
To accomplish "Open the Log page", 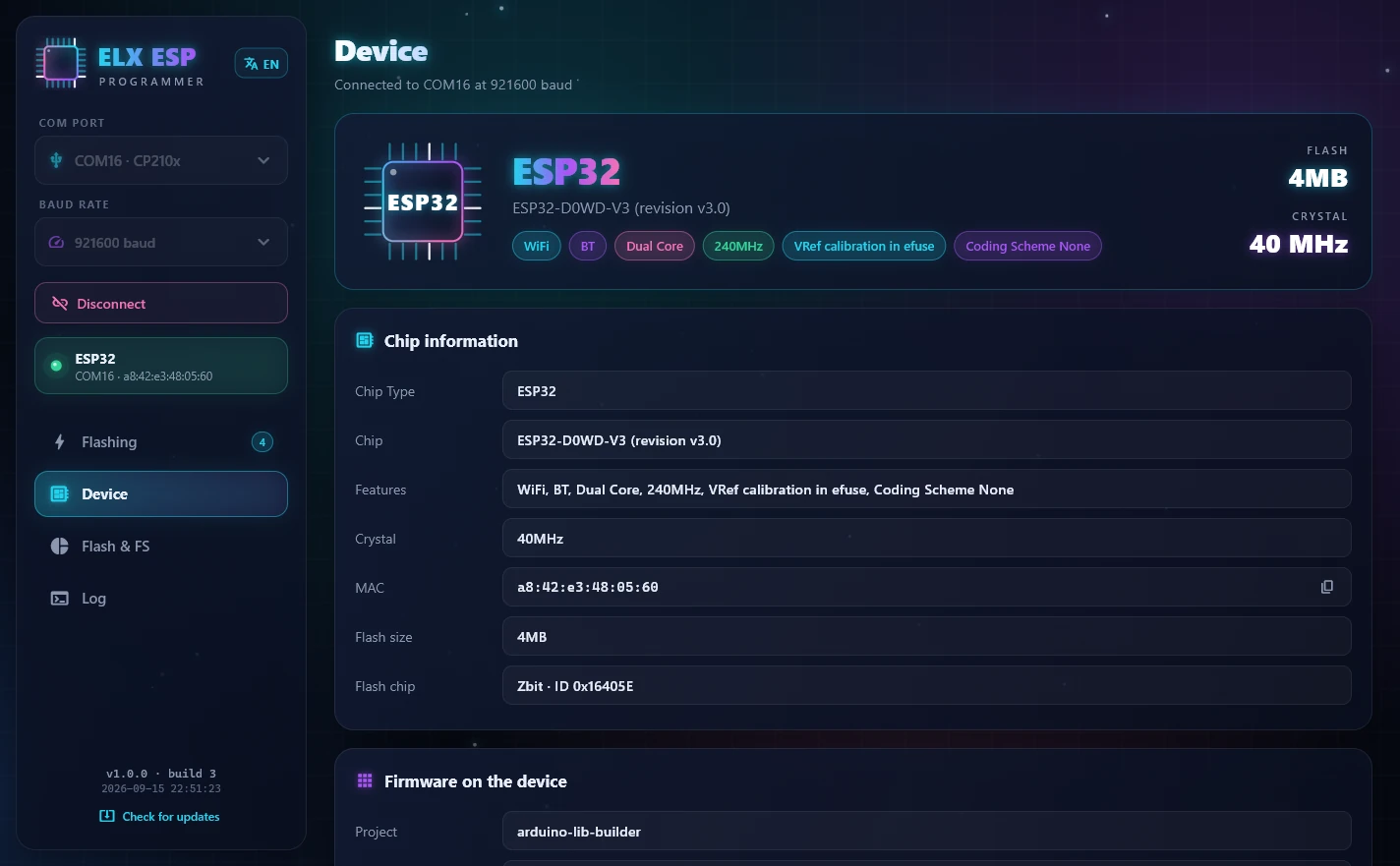I will 161,599.
